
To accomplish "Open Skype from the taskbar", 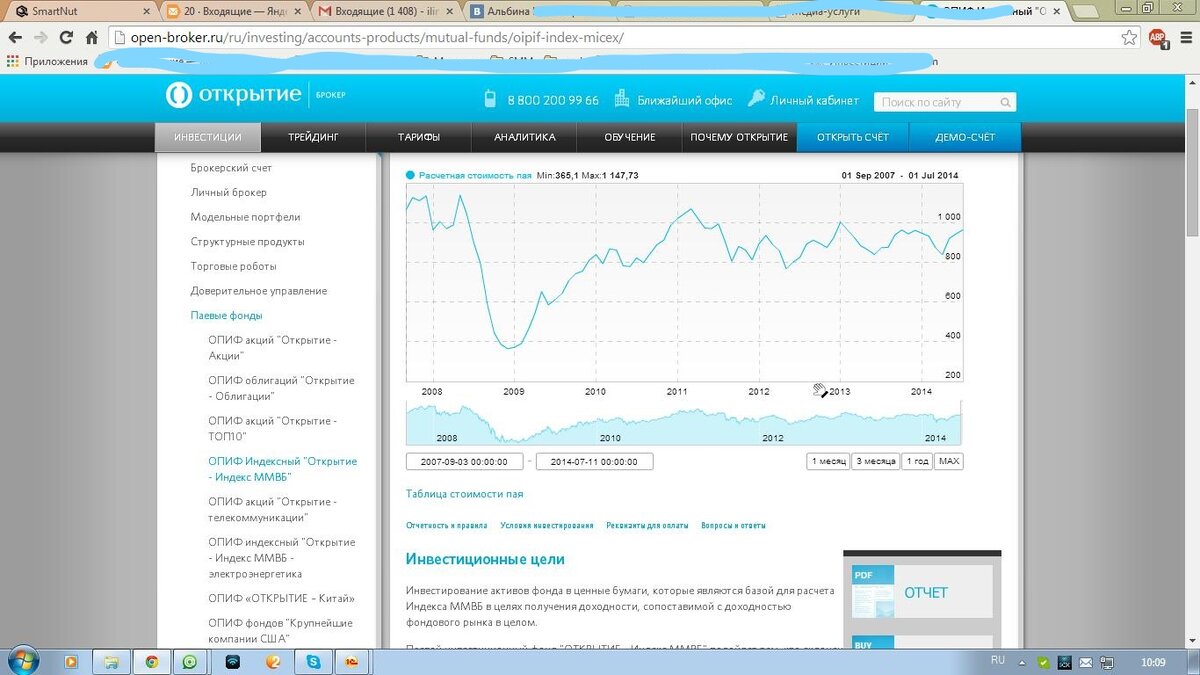I will (x=312, y=661).
